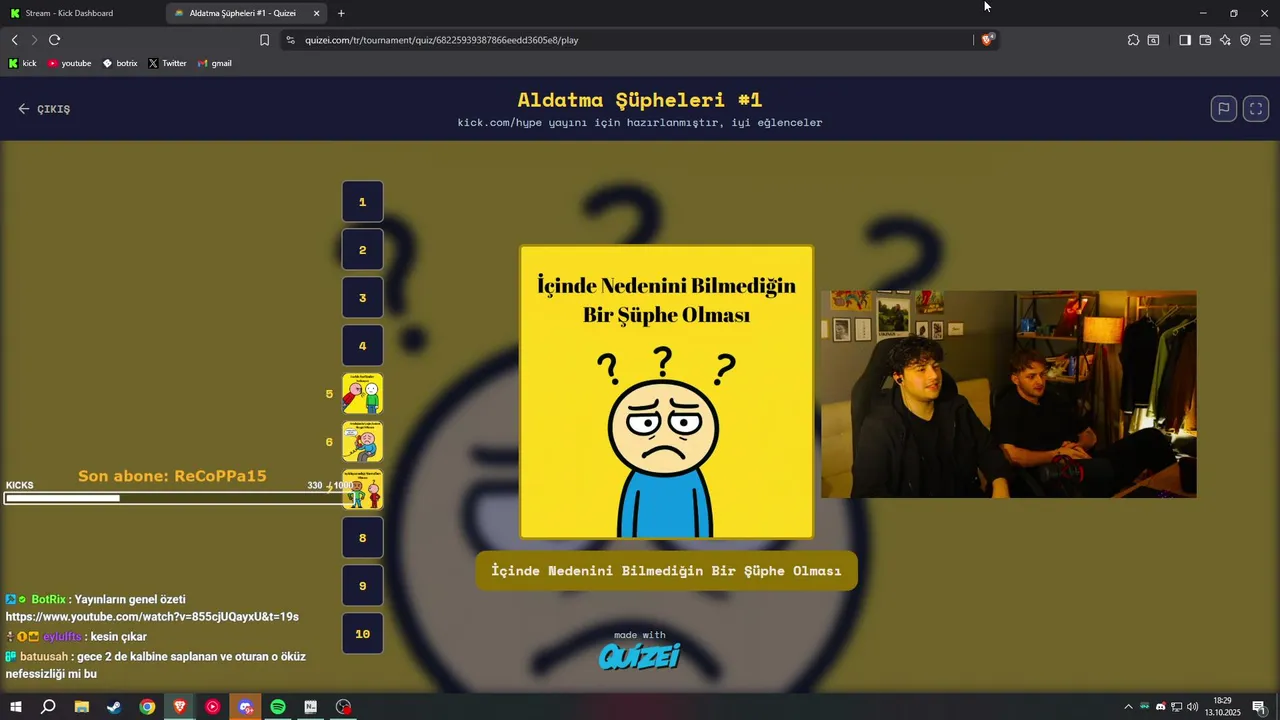Click the main yellow quiz card image
The image size is (1280, 720).
tap(667, 392)
